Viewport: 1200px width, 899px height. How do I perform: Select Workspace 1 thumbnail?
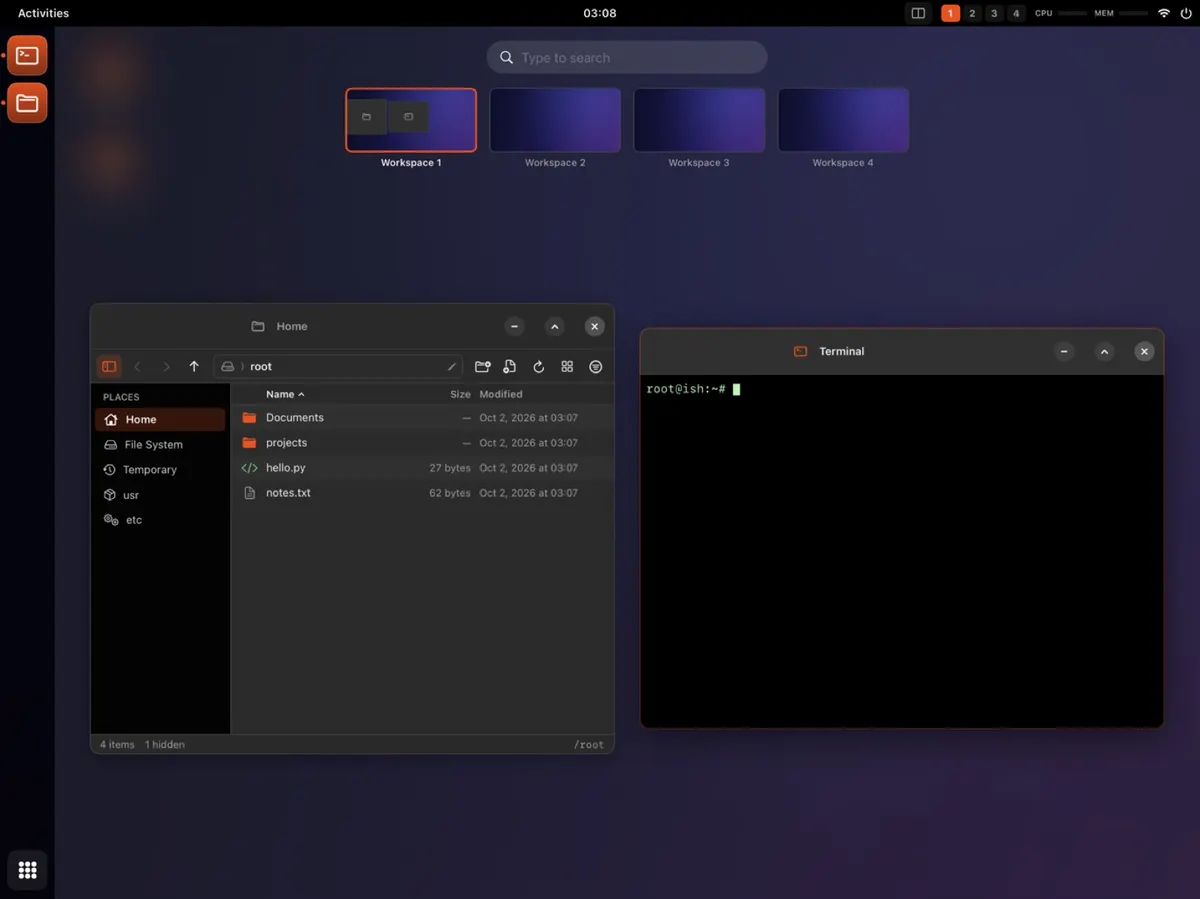click(411, 120)
